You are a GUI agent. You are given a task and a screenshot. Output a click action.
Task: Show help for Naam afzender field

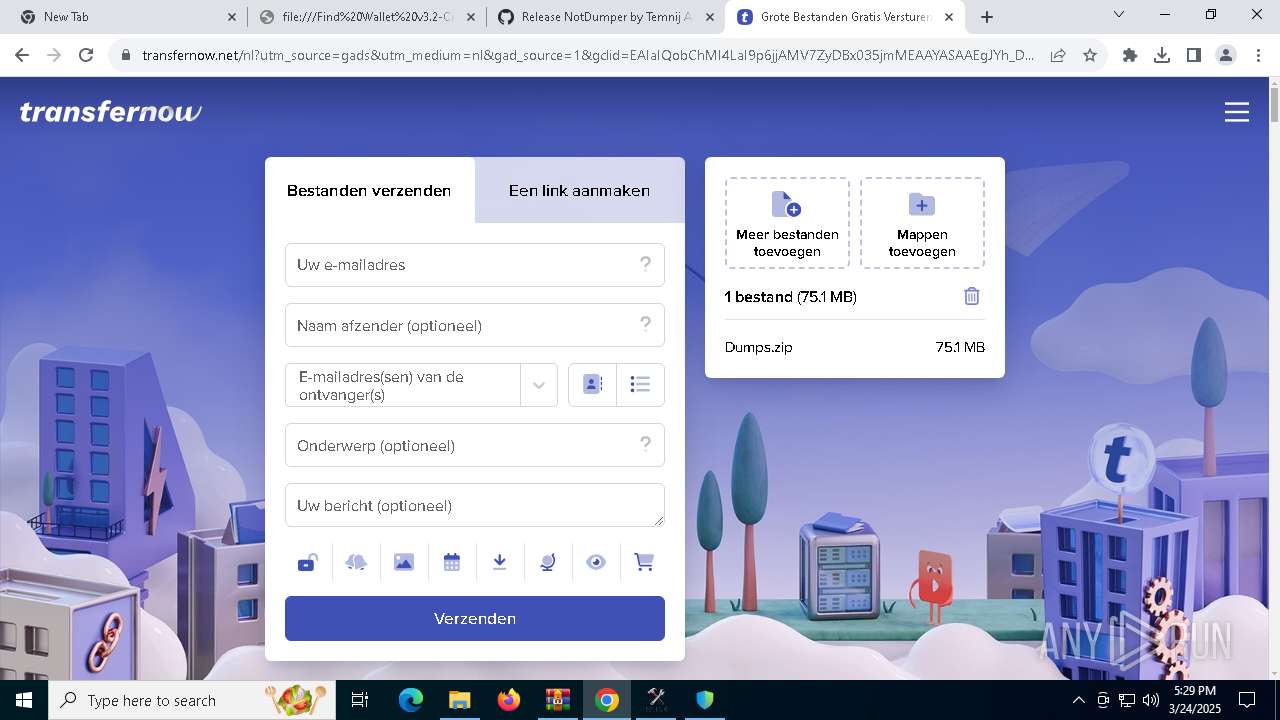[x=646, y=324]
